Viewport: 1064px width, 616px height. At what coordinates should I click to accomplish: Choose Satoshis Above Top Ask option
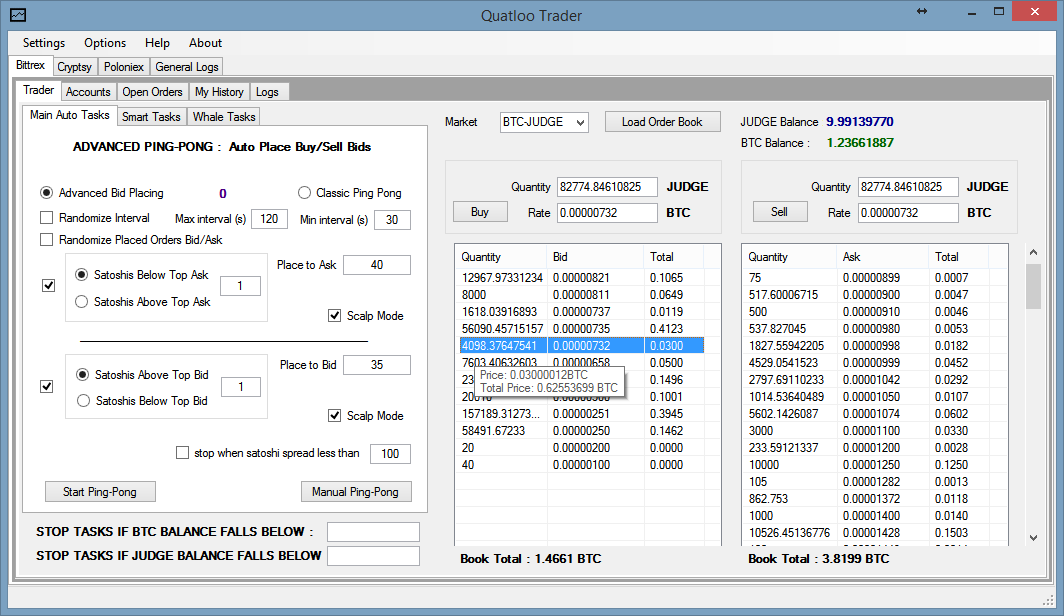[83, 301]
